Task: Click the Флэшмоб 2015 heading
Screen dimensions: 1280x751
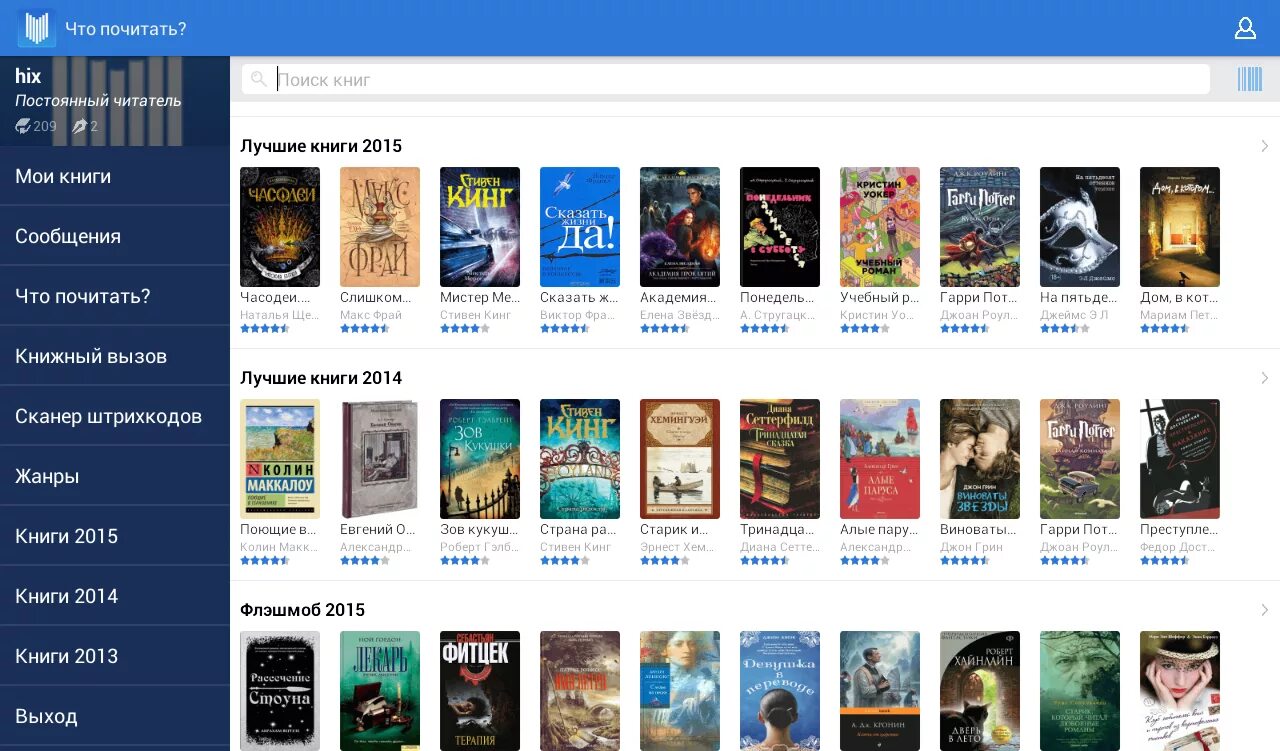Action: 302,610
